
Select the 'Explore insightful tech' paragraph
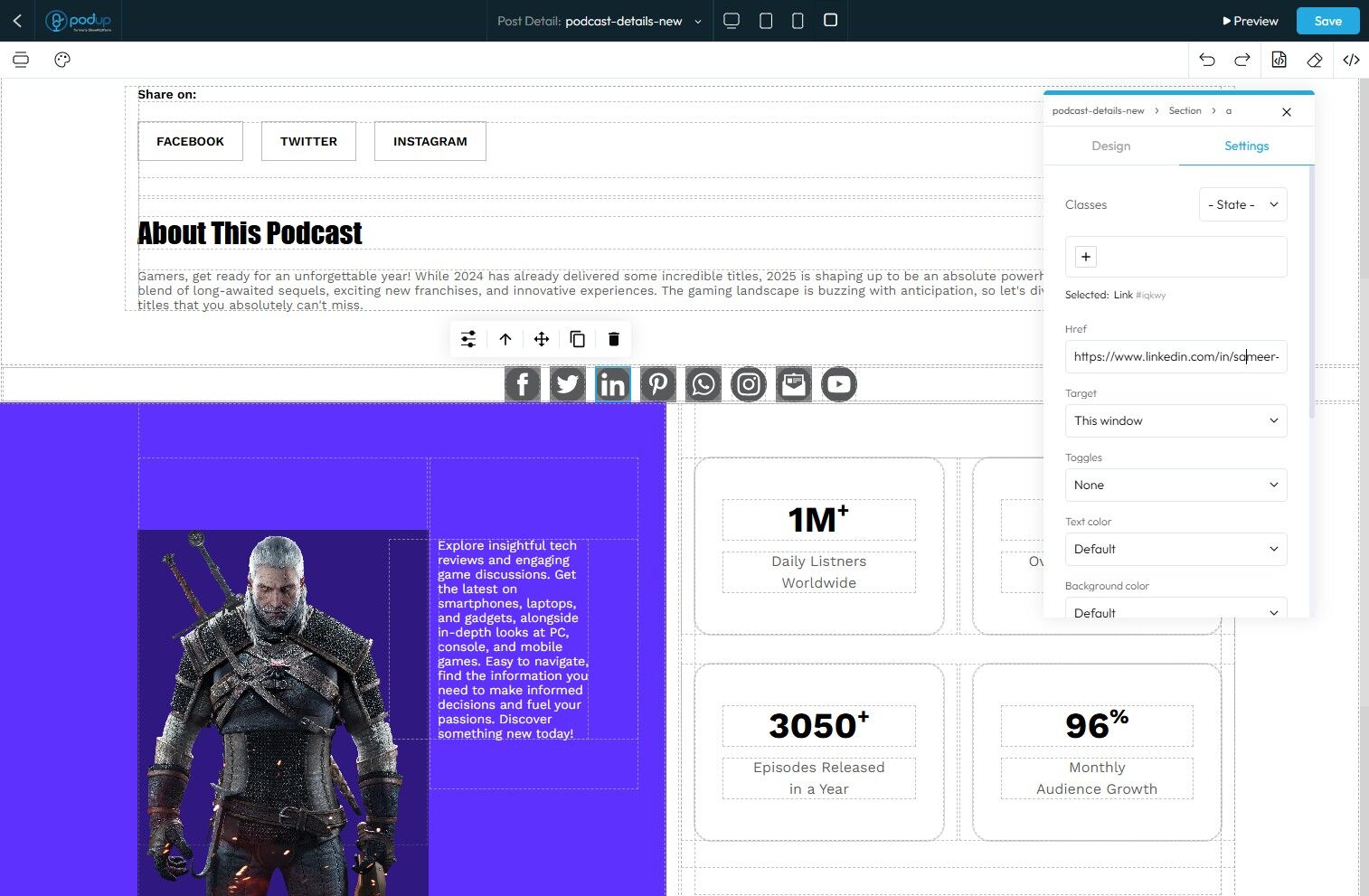(513, 639)
